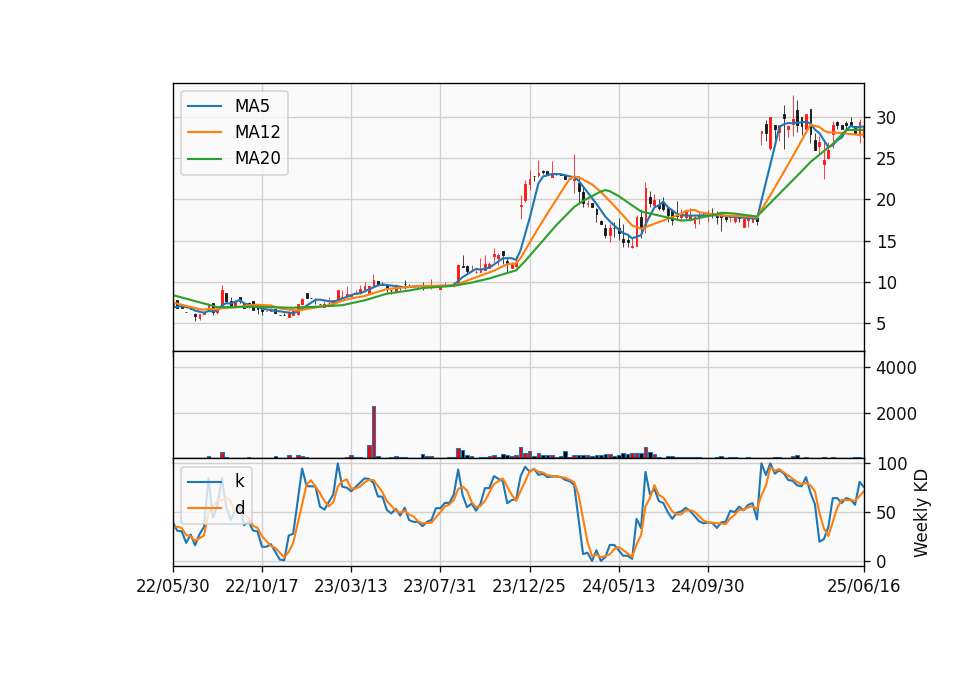
Task: Click the 22/05/30 date tick label
Action: pos(173,586)
